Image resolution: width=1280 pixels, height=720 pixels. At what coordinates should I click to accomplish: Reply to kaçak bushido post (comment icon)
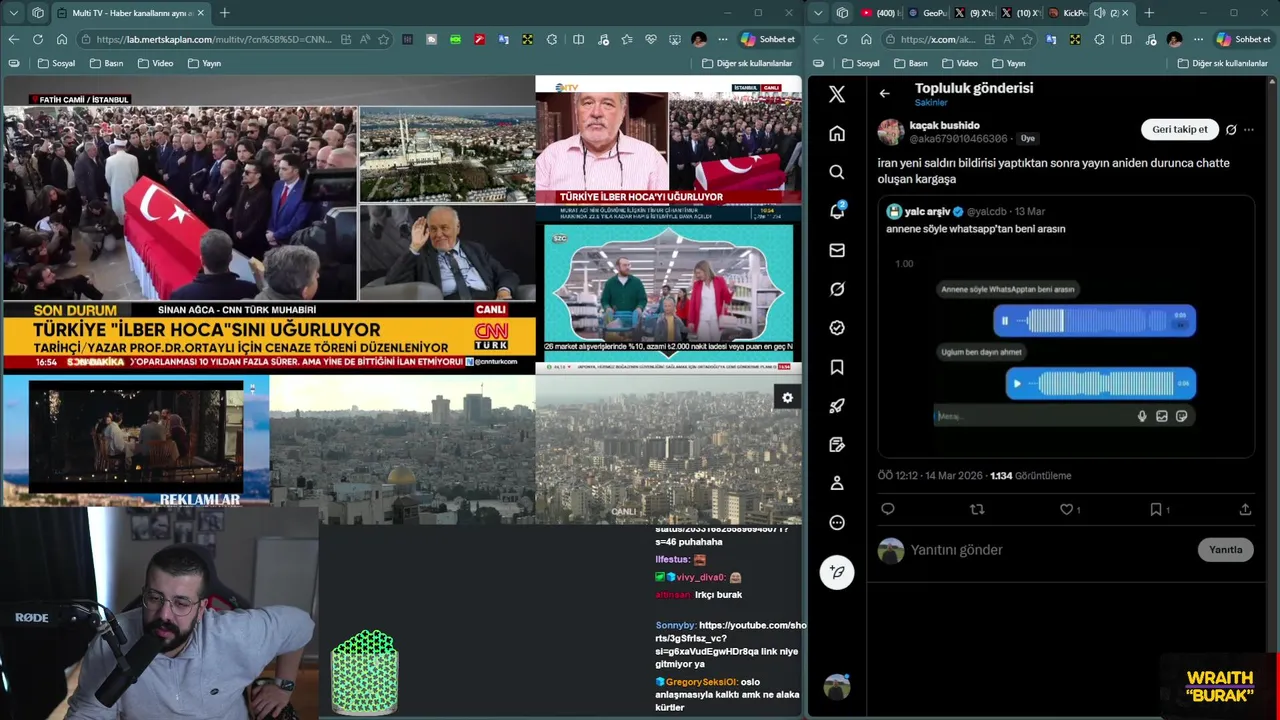pyautogui.click(x=887, y=509)
